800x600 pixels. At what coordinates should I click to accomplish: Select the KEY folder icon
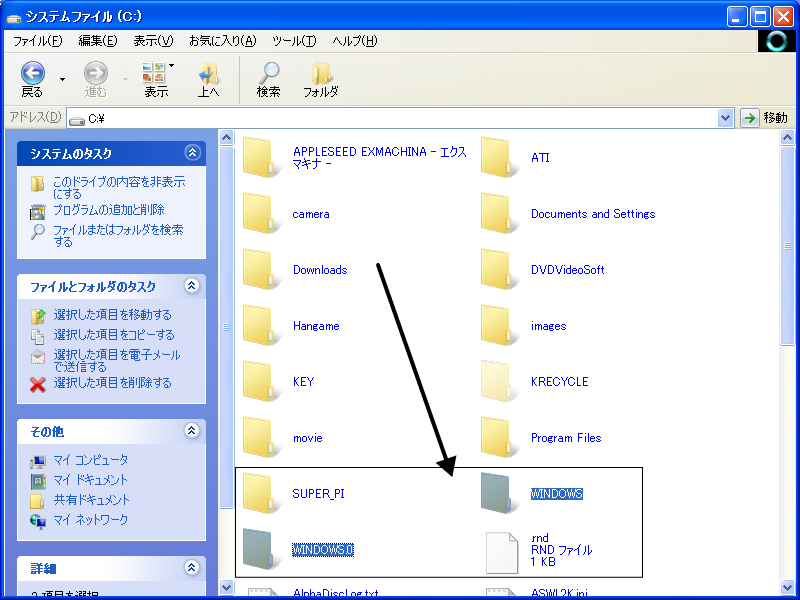tap(262, 382)
